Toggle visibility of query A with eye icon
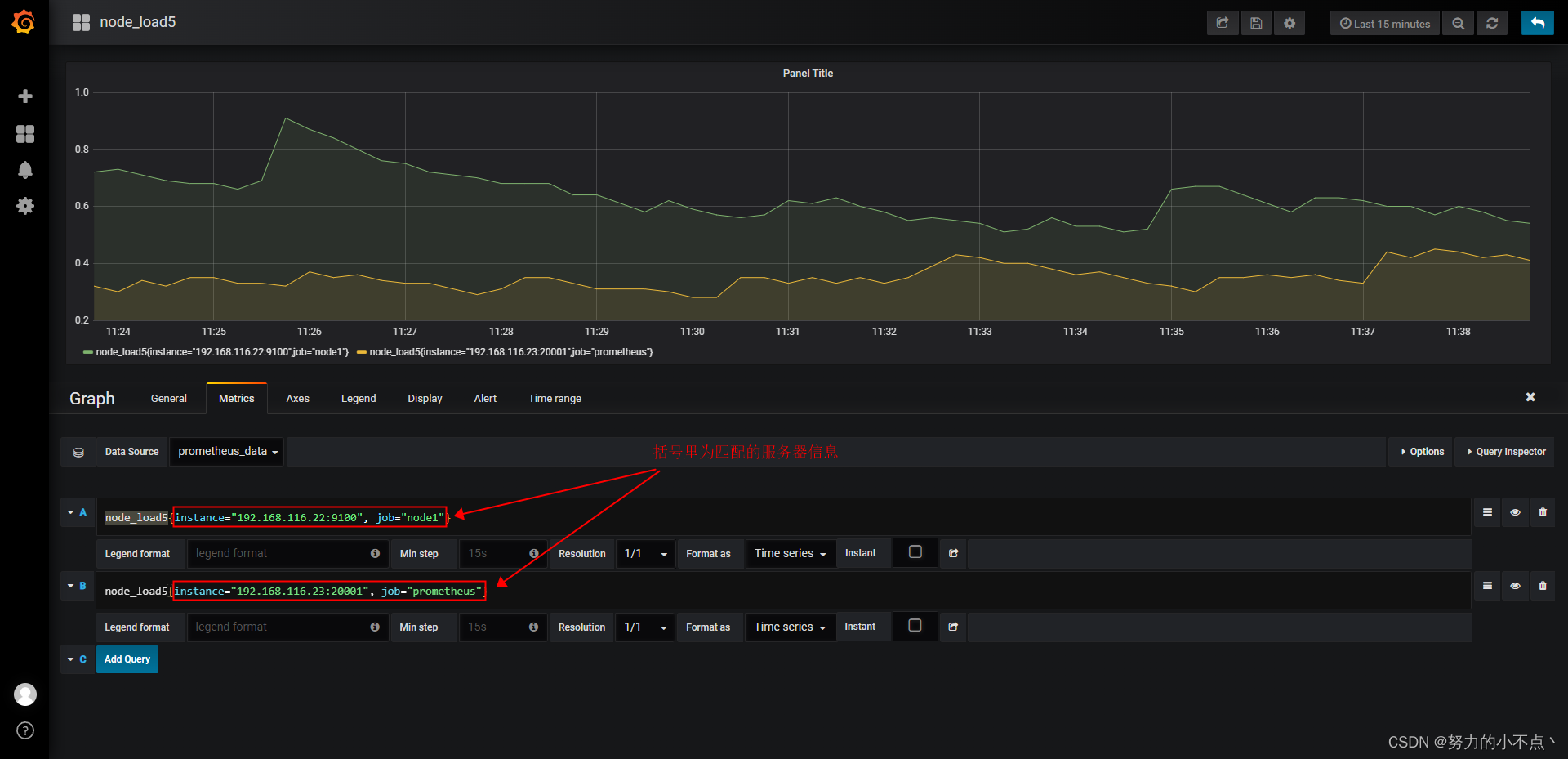The height and width of the screenshot is (759, 1568). 1515,512
